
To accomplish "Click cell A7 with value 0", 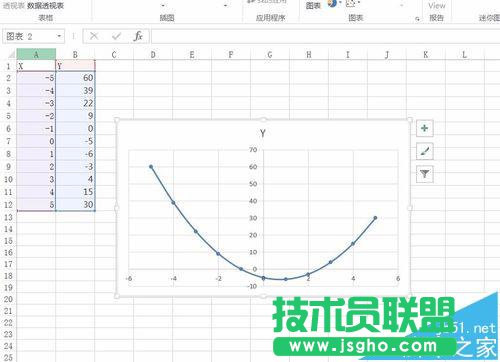I will (36, 141).
